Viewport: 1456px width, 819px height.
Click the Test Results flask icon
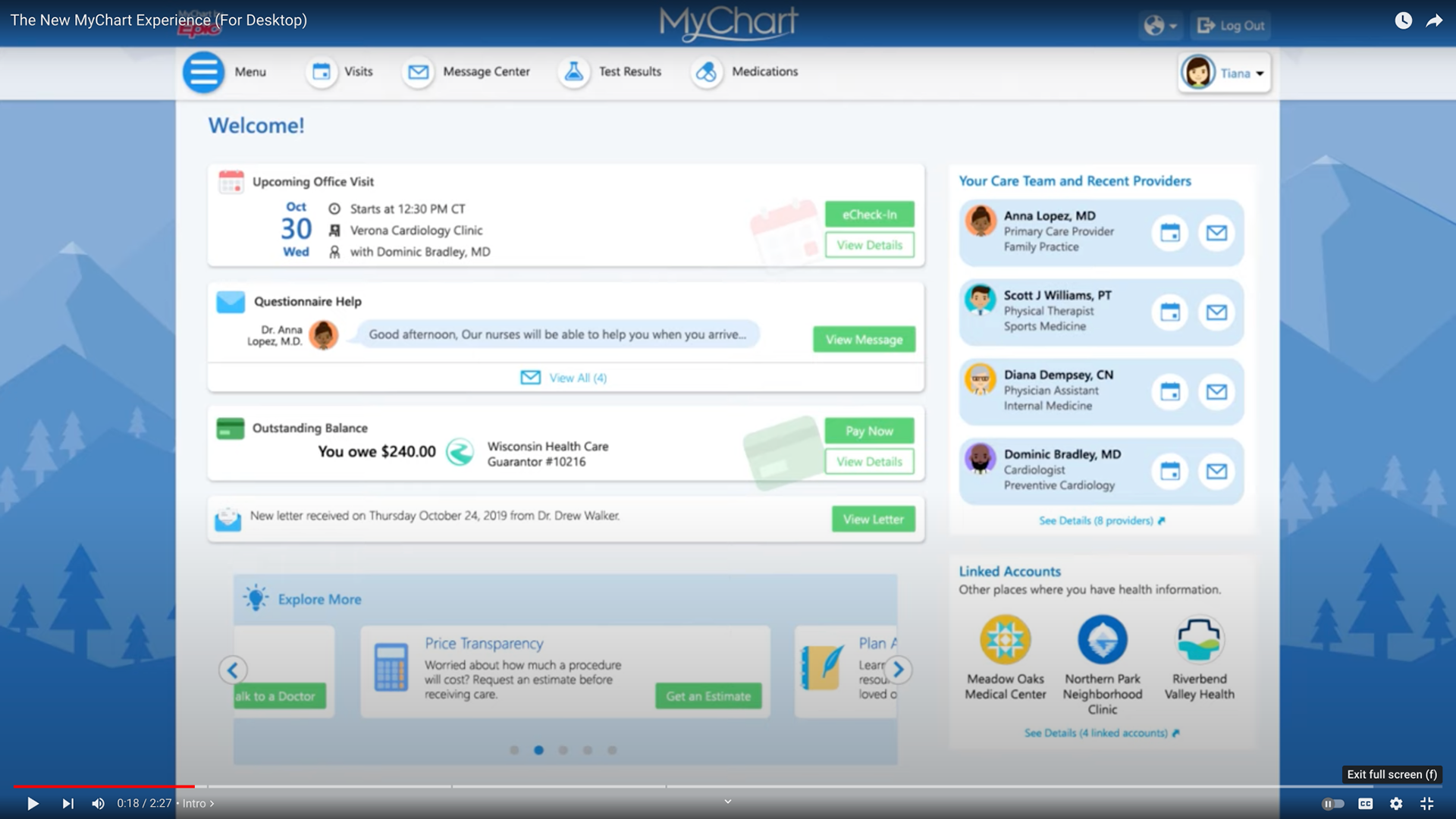point(574,72)
